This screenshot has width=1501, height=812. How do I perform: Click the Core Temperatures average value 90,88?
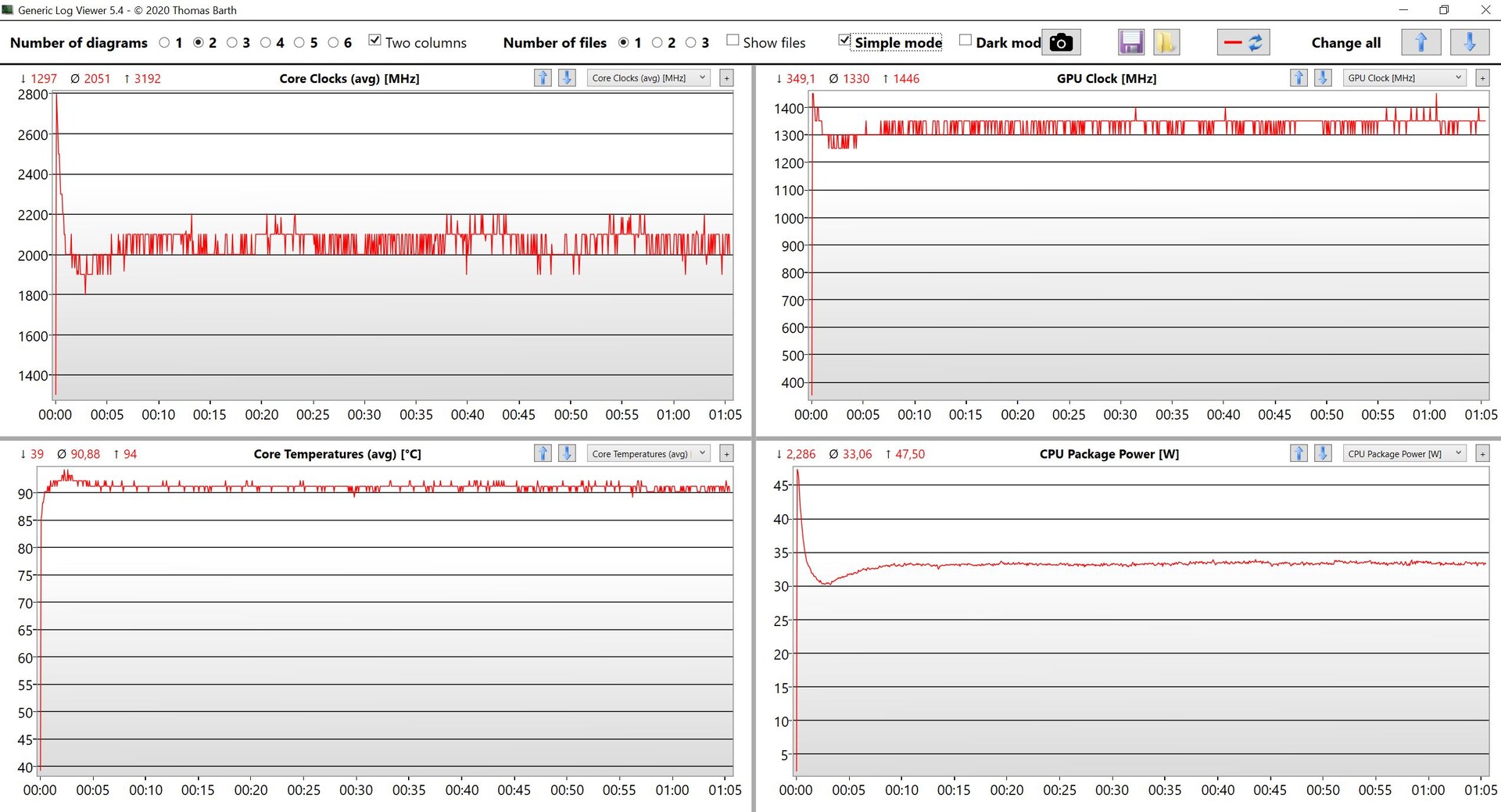tap(78, 454)
